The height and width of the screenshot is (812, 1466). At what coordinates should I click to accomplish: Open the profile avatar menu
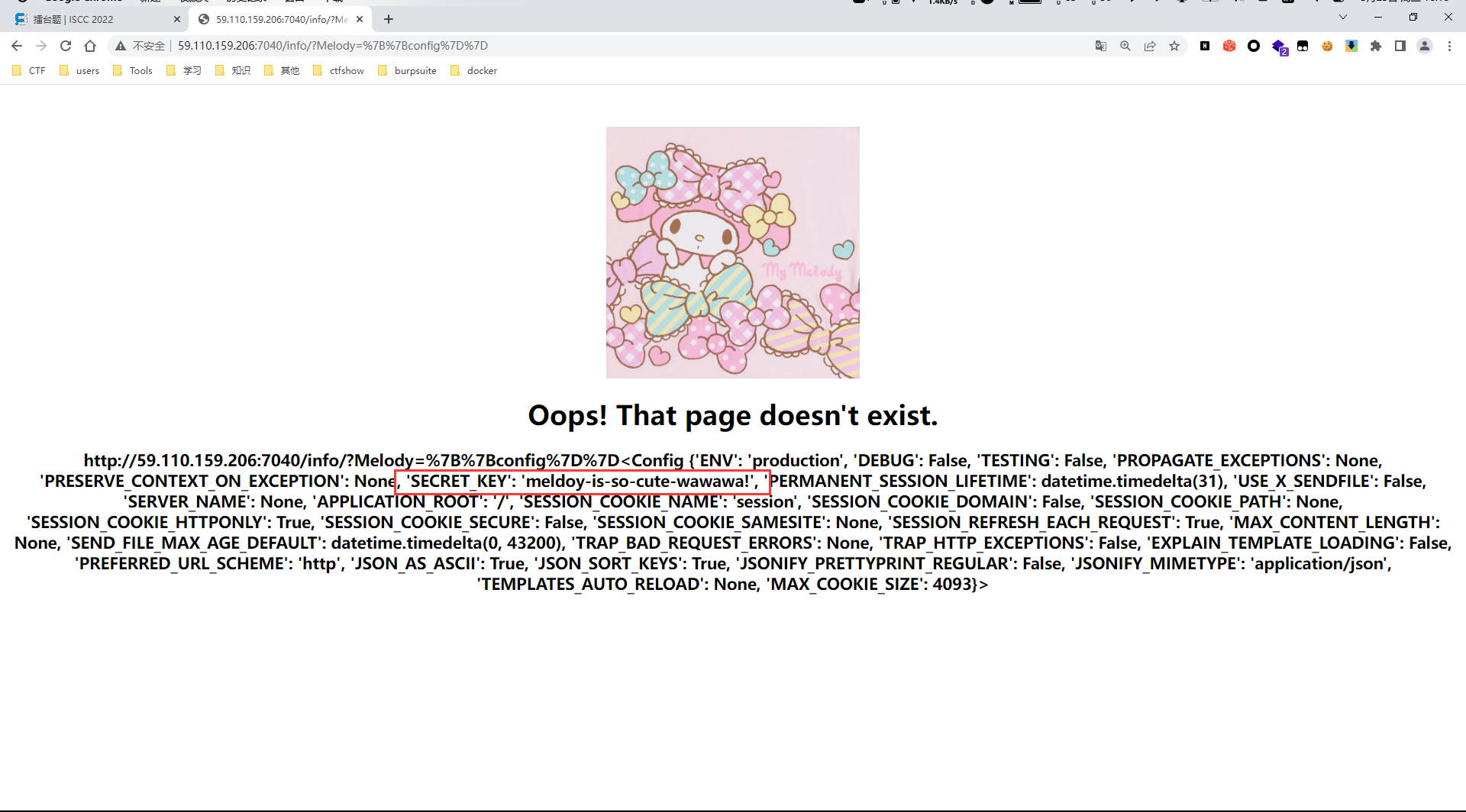click(x=1425, y=46)
